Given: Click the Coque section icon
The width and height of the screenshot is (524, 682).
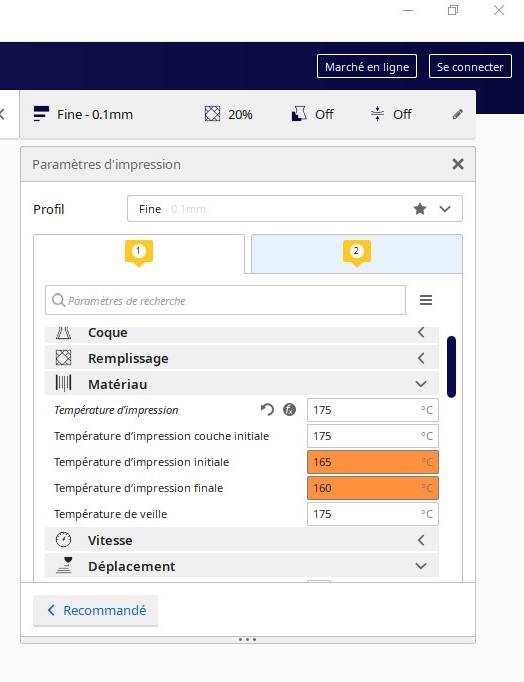Looking at the screenshot, I should [63, 333].
